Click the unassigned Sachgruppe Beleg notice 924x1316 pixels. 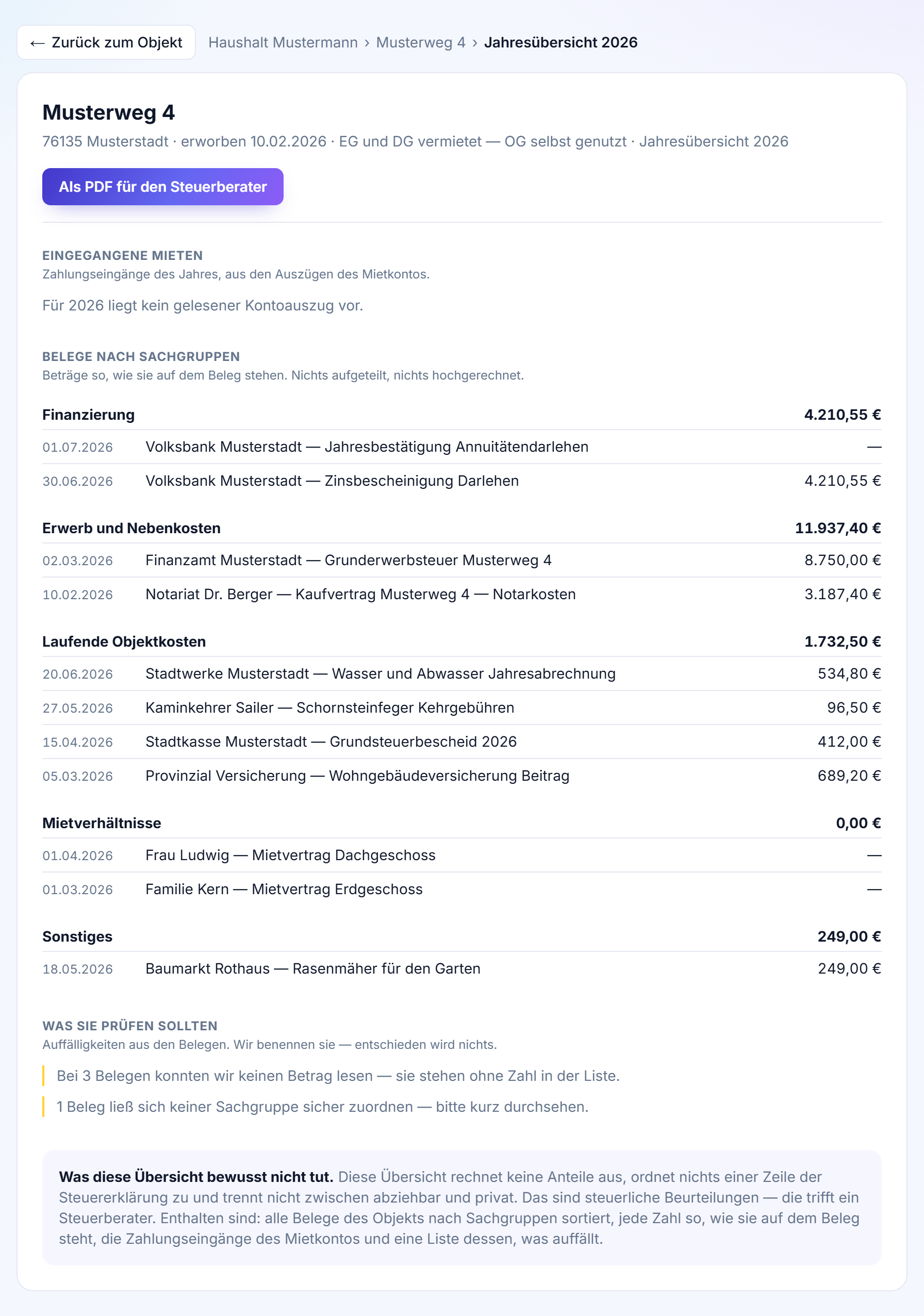[322, 1107]
